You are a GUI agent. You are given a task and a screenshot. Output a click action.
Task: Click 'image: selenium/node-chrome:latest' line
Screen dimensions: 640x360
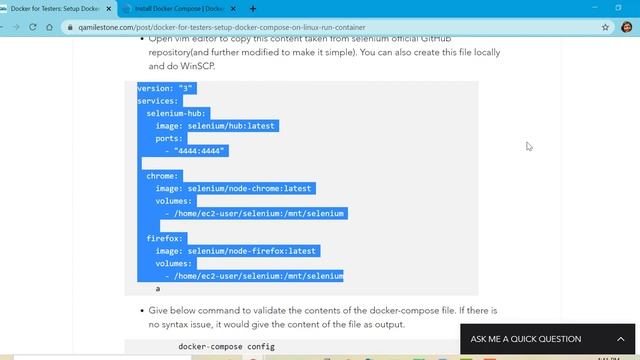point(233,189)
